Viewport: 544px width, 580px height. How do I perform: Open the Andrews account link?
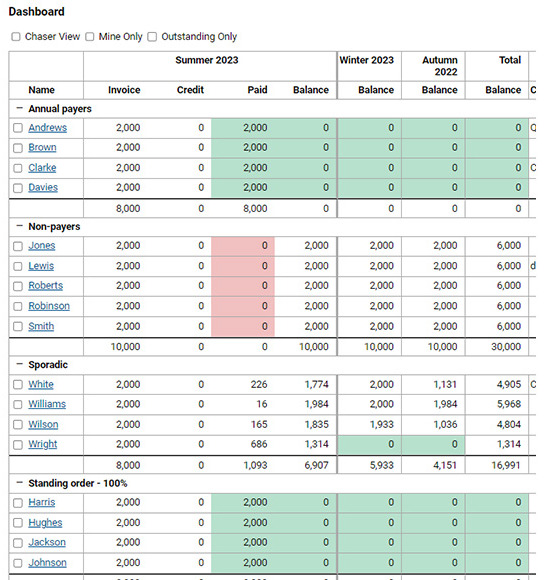pyautogui.click(x=48, y=128)
